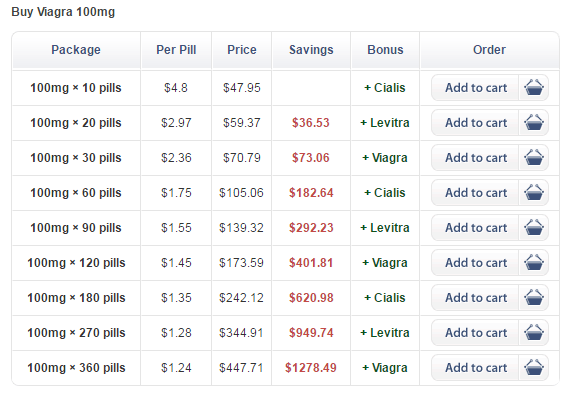Click basket icon for 20 pills package
567x394 pixels.
[x=534, y=123]
